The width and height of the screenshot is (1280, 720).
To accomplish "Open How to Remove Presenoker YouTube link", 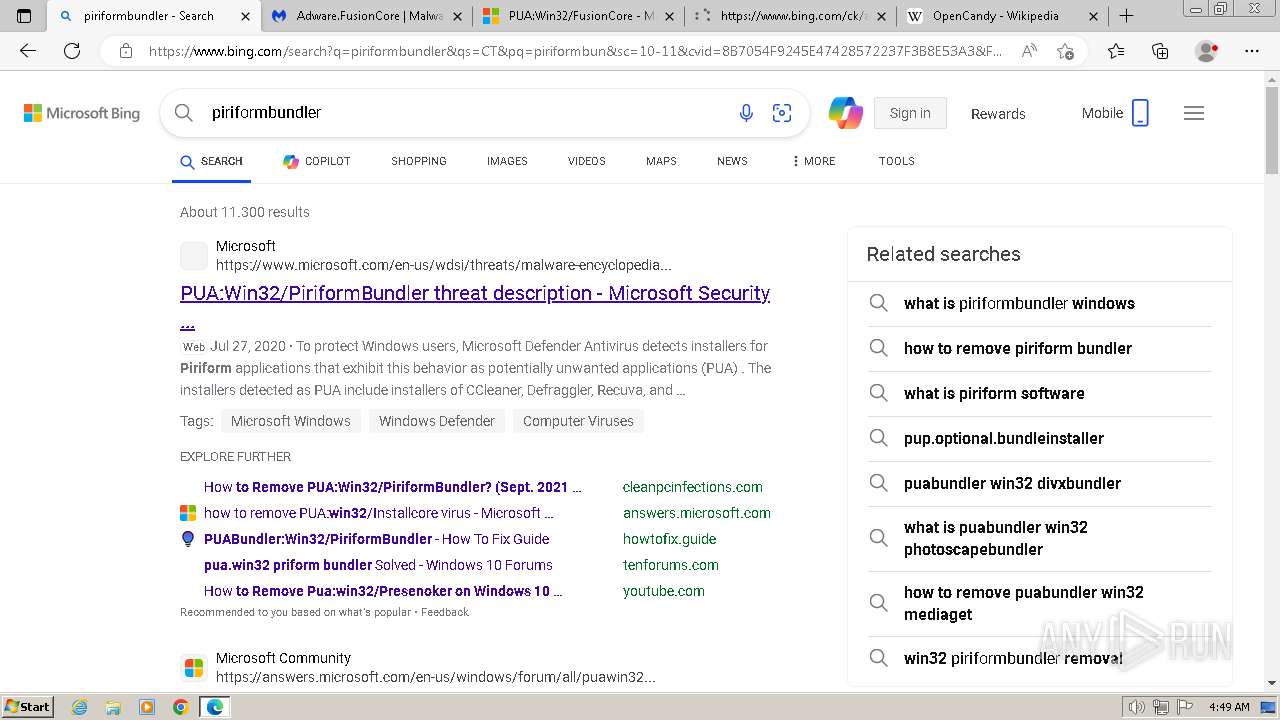I will tap(383, 591).
